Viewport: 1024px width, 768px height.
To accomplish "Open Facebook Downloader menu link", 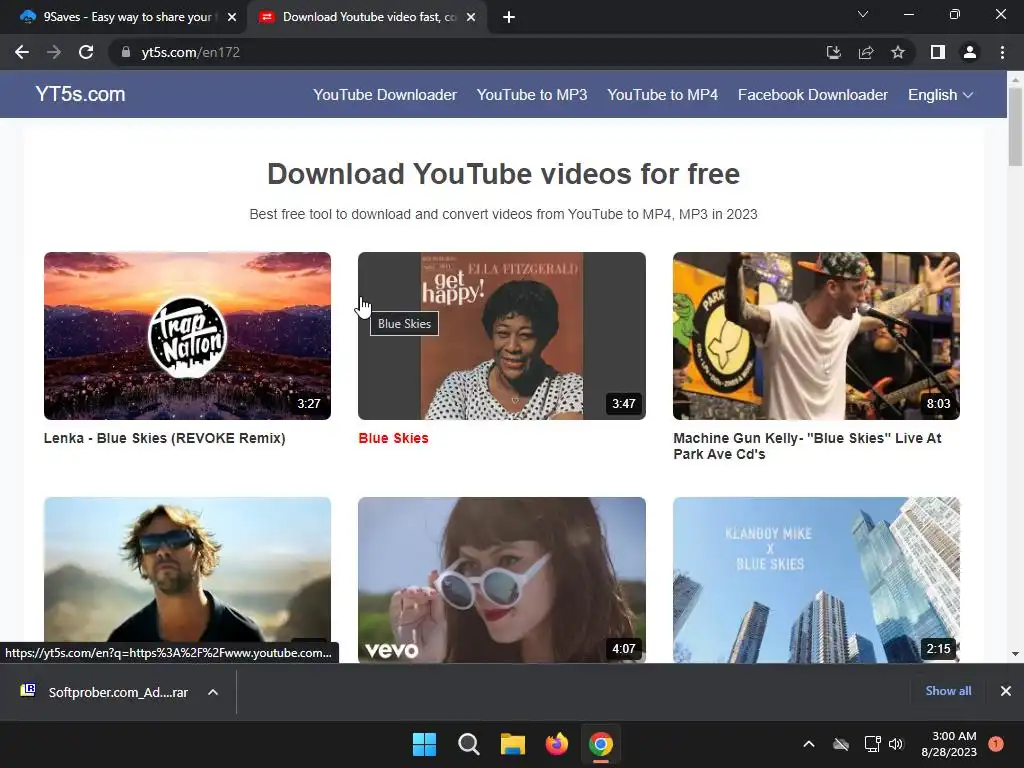I will (812, 95).
